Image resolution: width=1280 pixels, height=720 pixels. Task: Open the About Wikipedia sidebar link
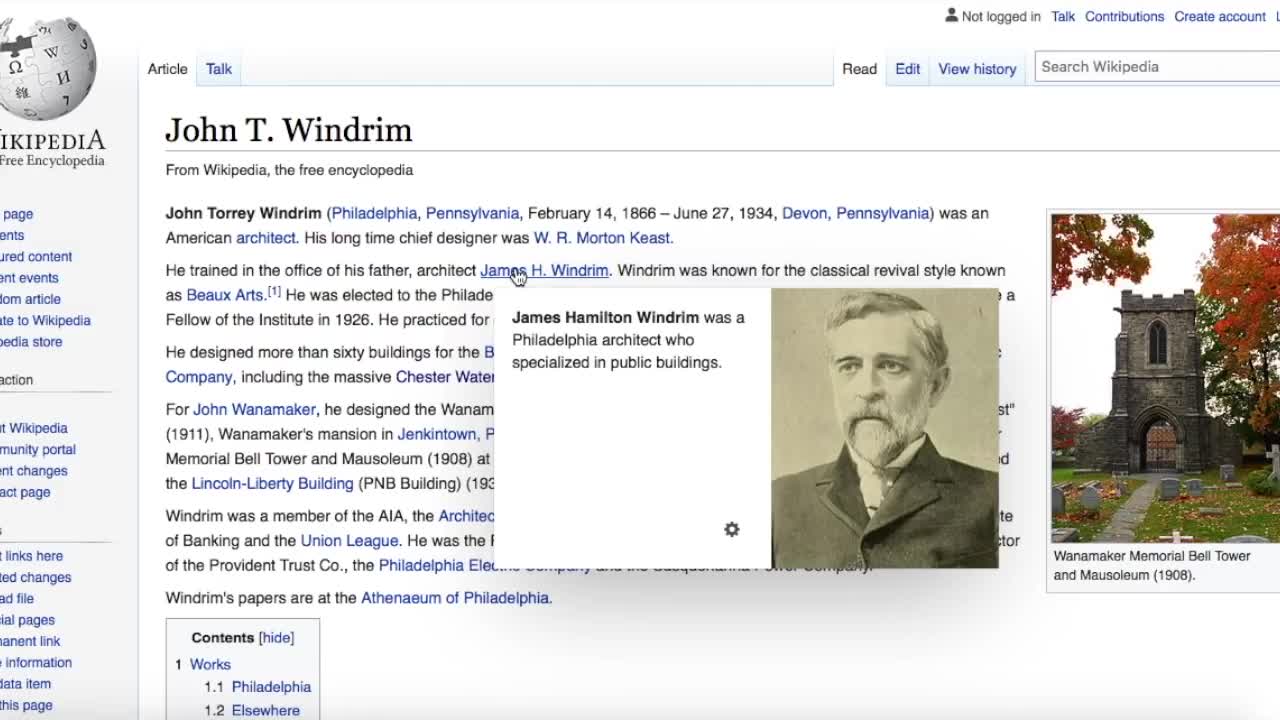[x=34, y=428]
